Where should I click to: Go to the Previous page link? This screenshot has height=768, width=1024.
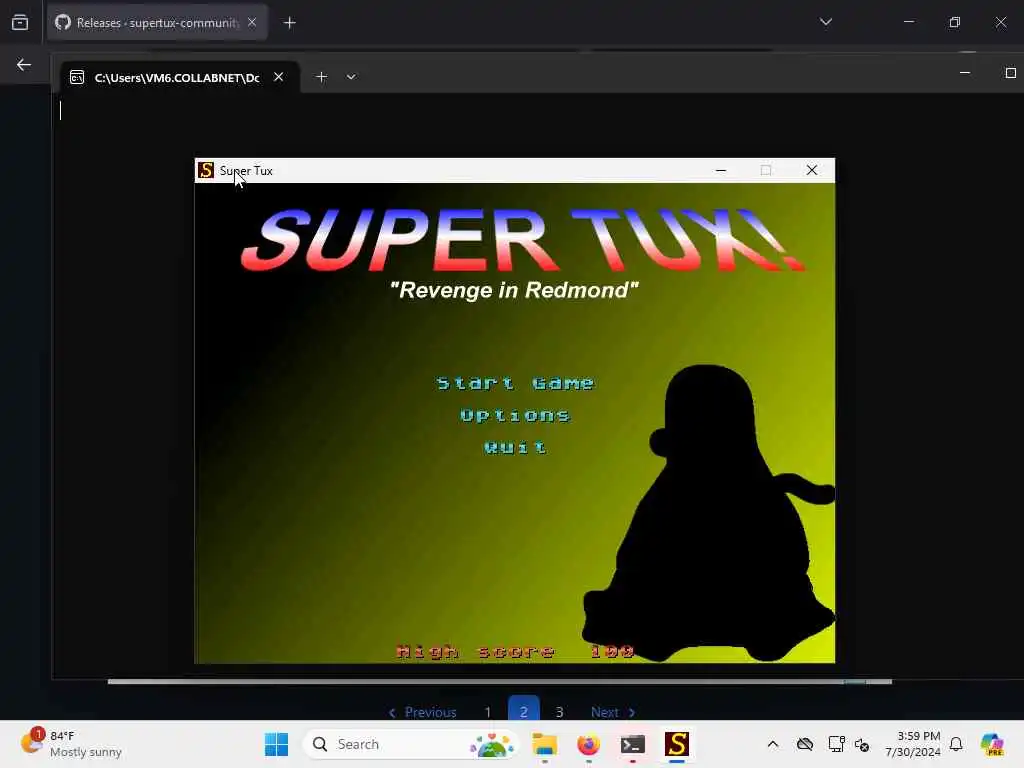pos(423,712)
